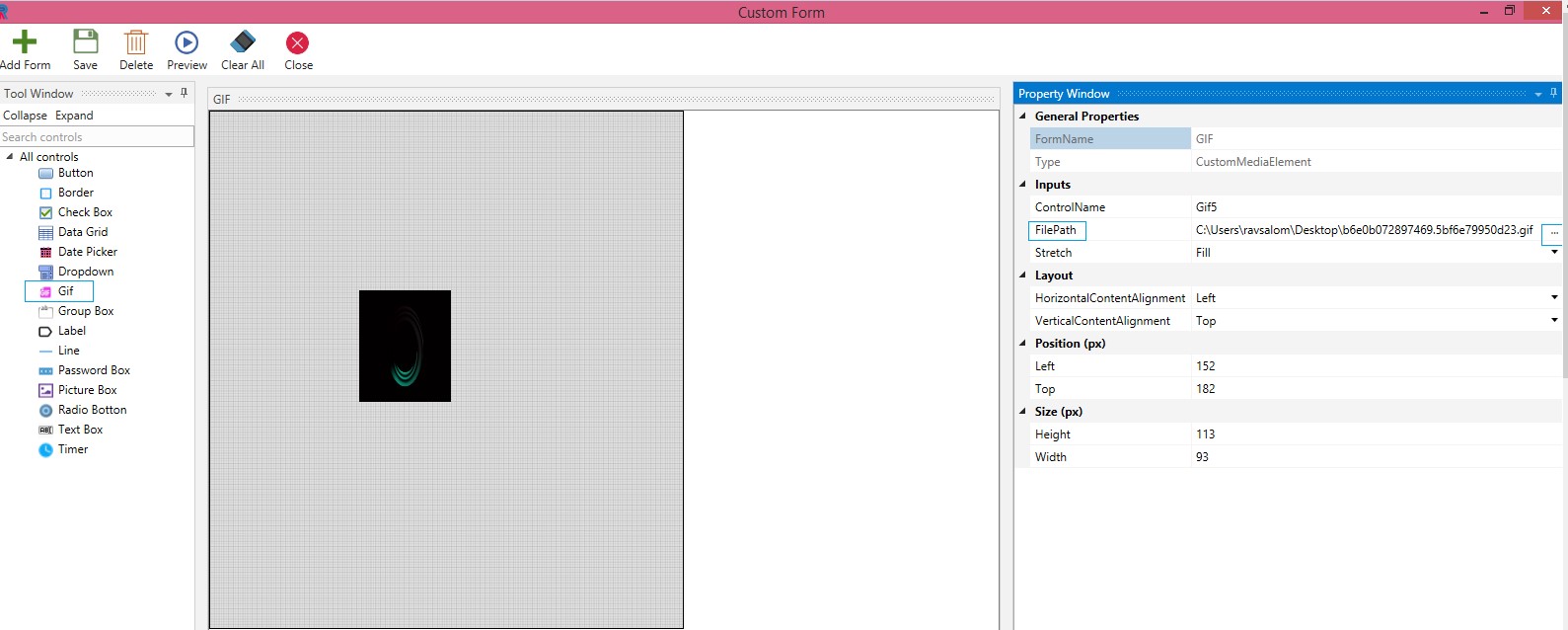Screen dimensions: 1568x630
Task: Collapse the All controls tree node
Action: [10, 157]
